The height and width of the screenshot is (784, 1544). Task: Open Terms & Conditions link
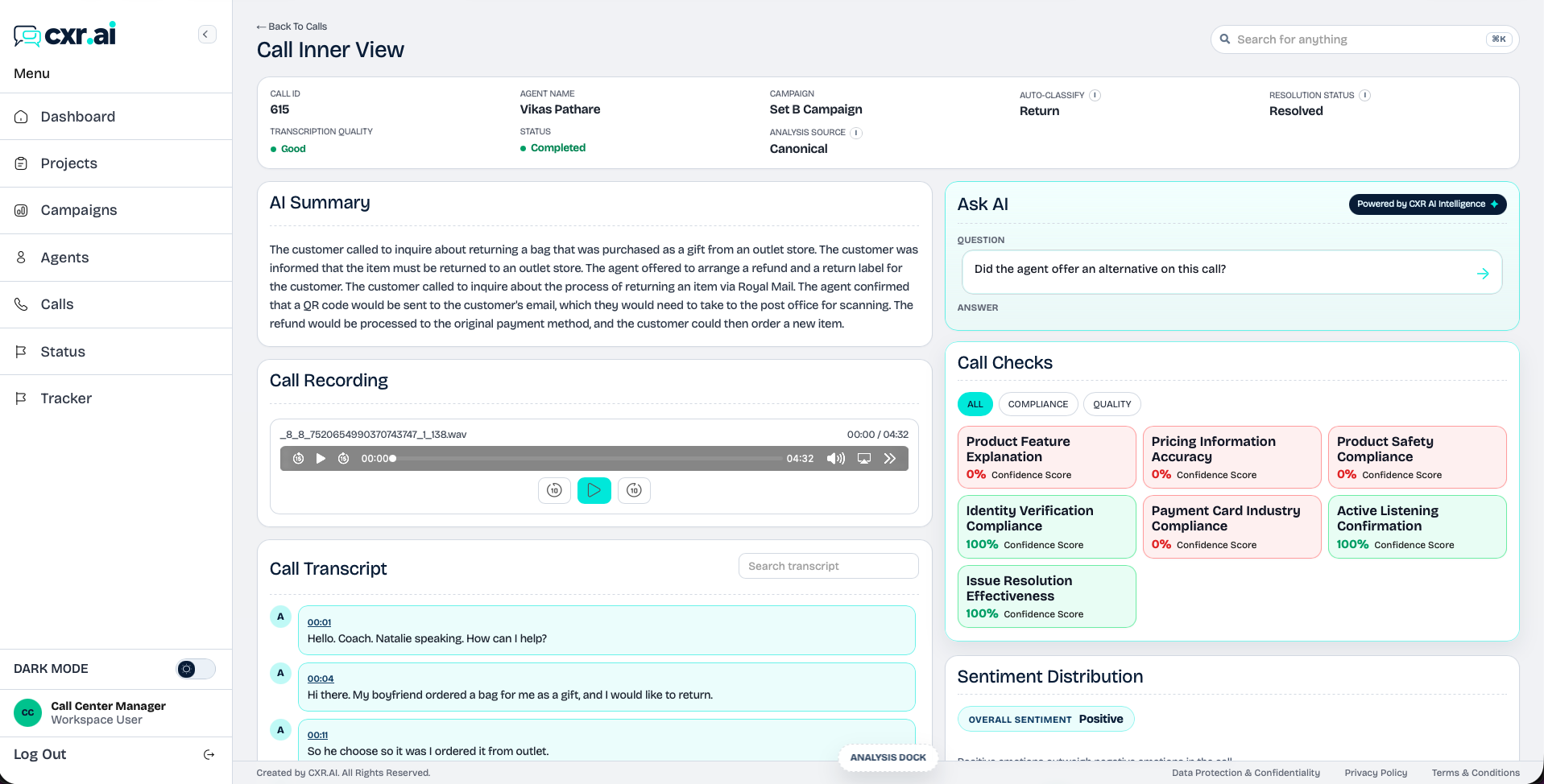[x=1476, y=773]
